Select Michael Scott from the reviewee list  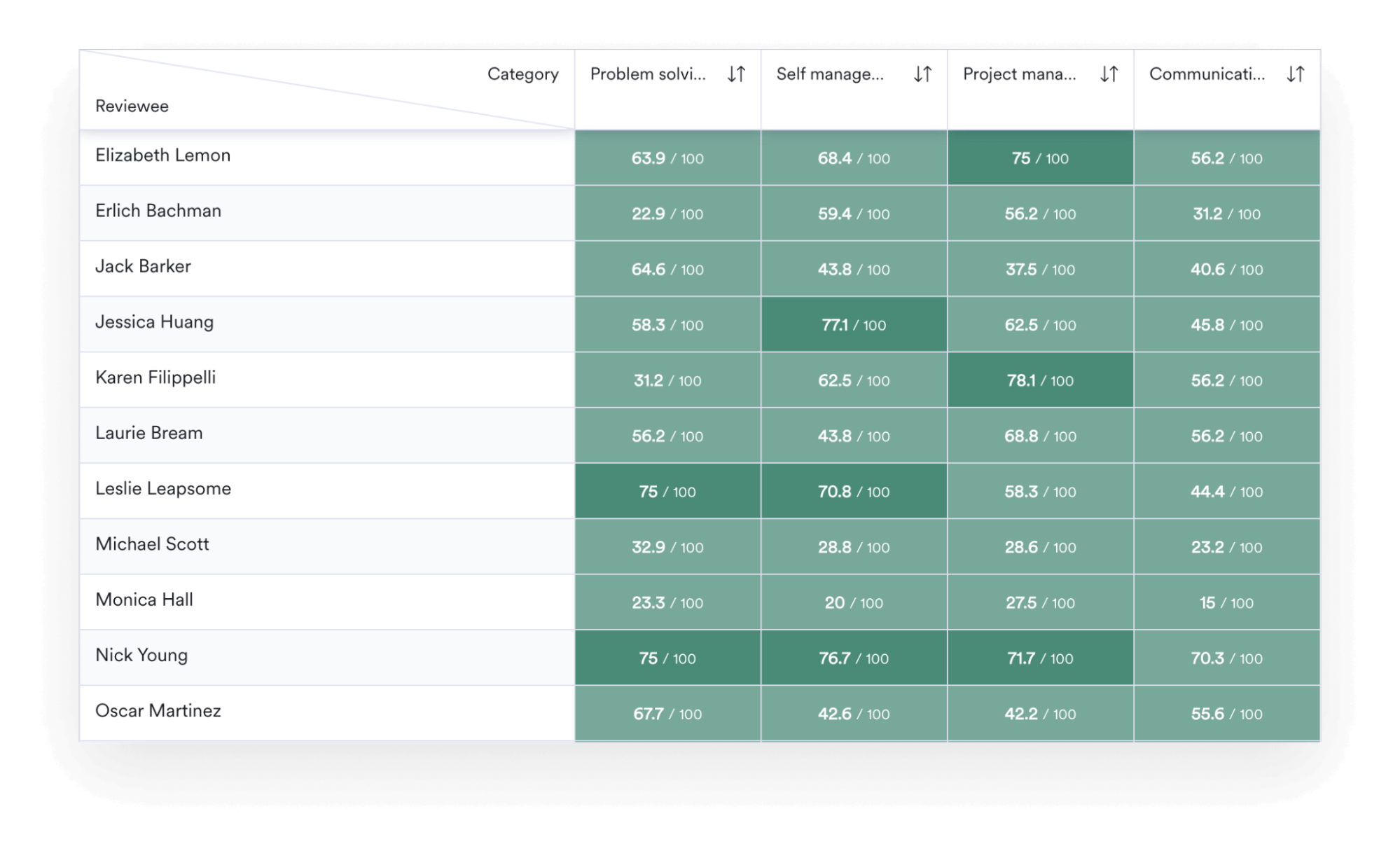[x=151, y=544]
